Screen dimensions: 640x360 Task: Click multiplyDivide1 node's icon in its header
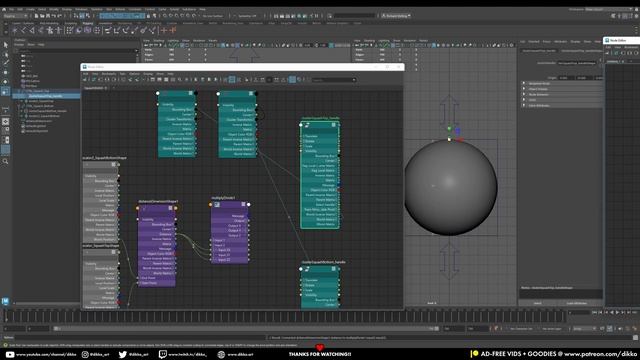tap(217, 204)
